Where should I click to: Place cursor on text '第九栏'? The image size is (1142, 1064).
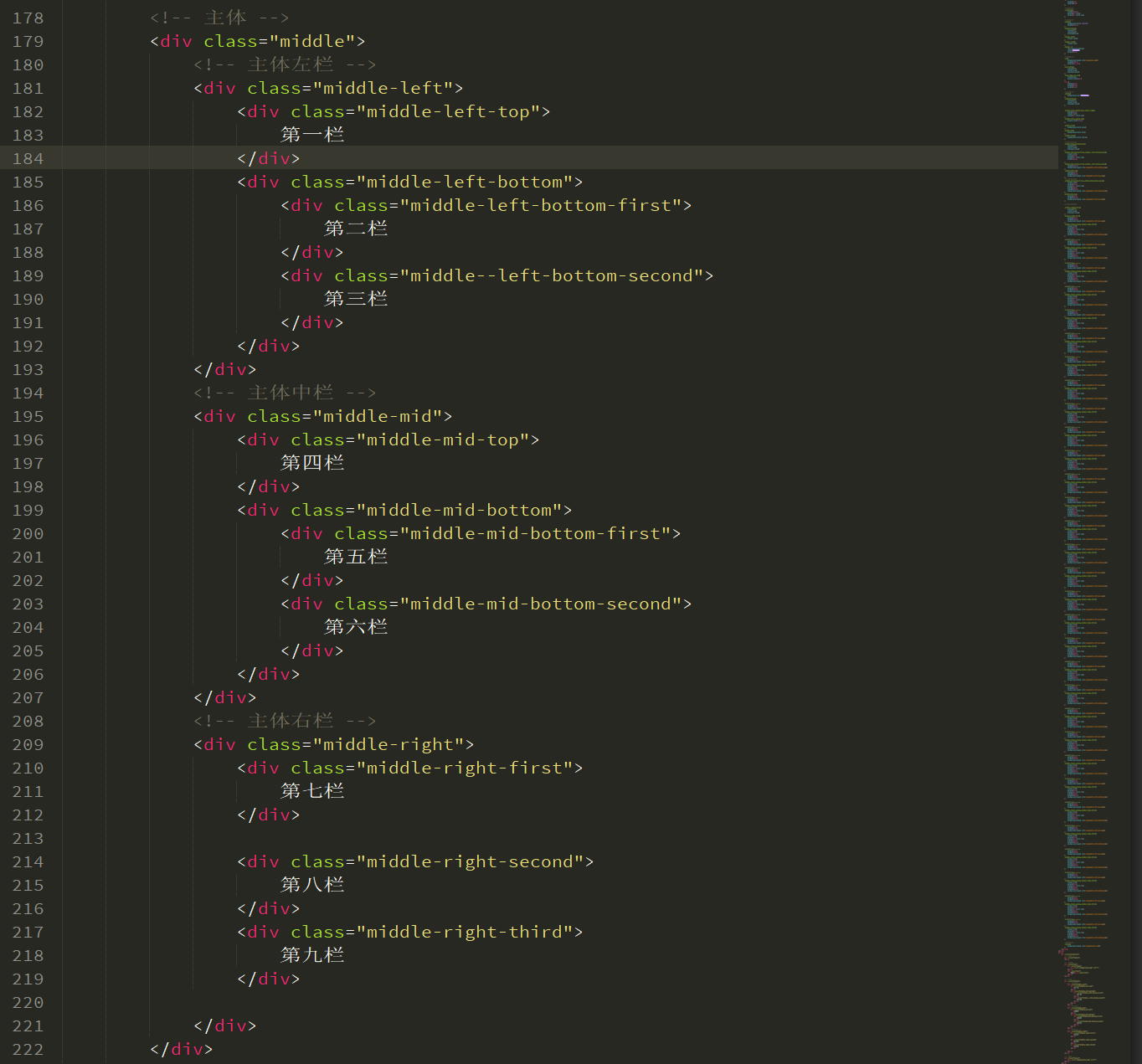(x=312, y=955)
